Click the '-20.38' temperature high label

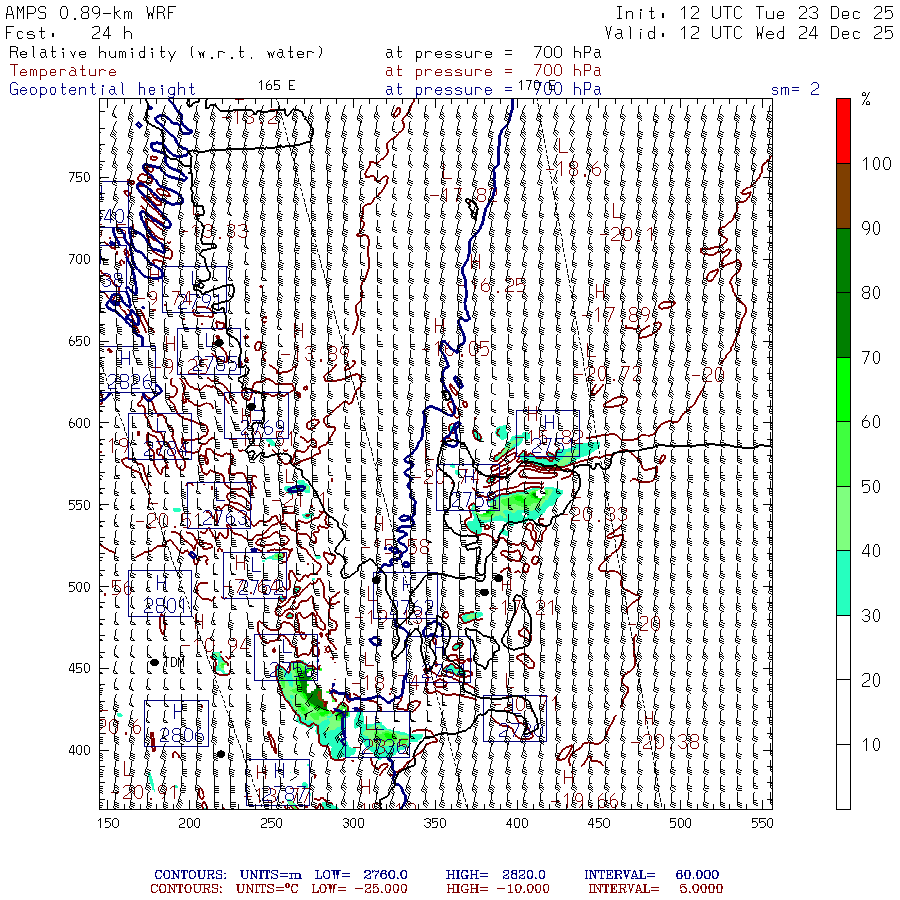pyautogui.click(x=665, y=742)
